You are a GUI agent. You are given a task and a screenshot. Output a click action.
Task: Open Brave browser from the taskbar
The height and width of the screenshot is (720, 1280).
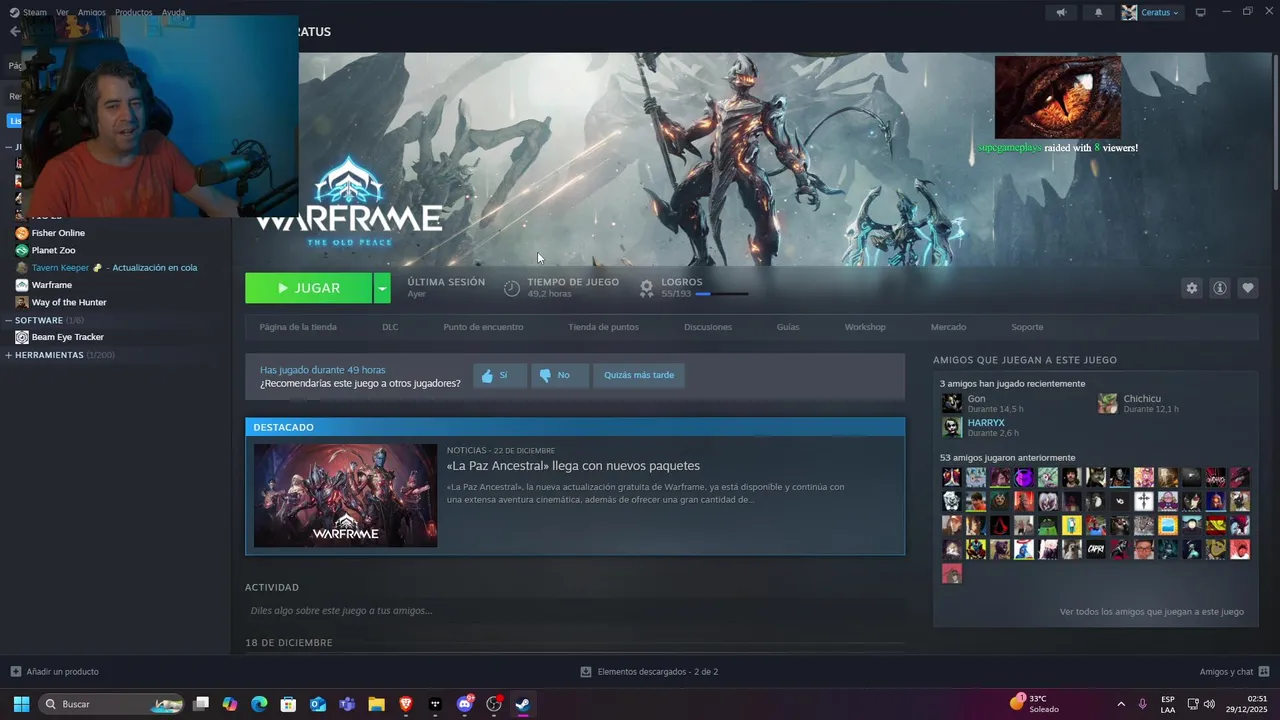pos(406,704)
